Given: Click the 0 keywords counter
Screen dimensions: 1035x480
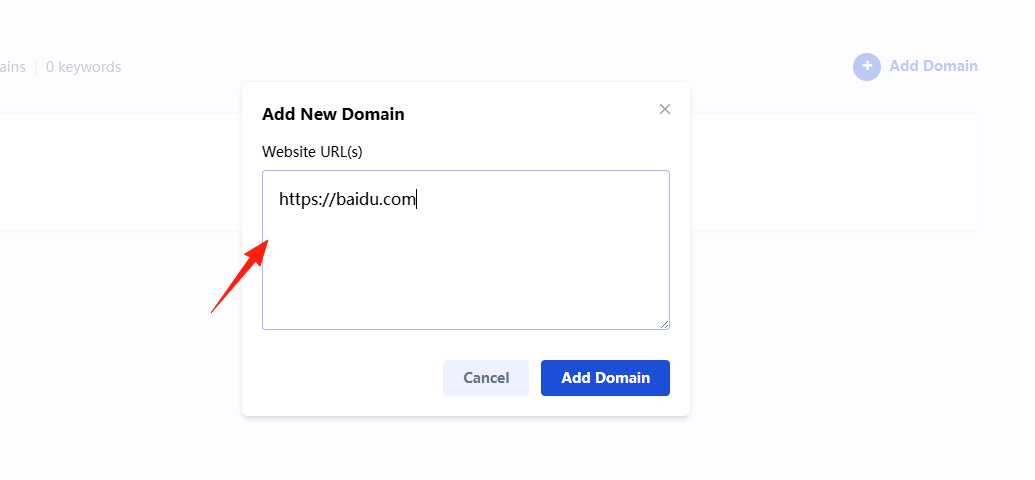Looking at the screenshot, I should coord(83,67).
